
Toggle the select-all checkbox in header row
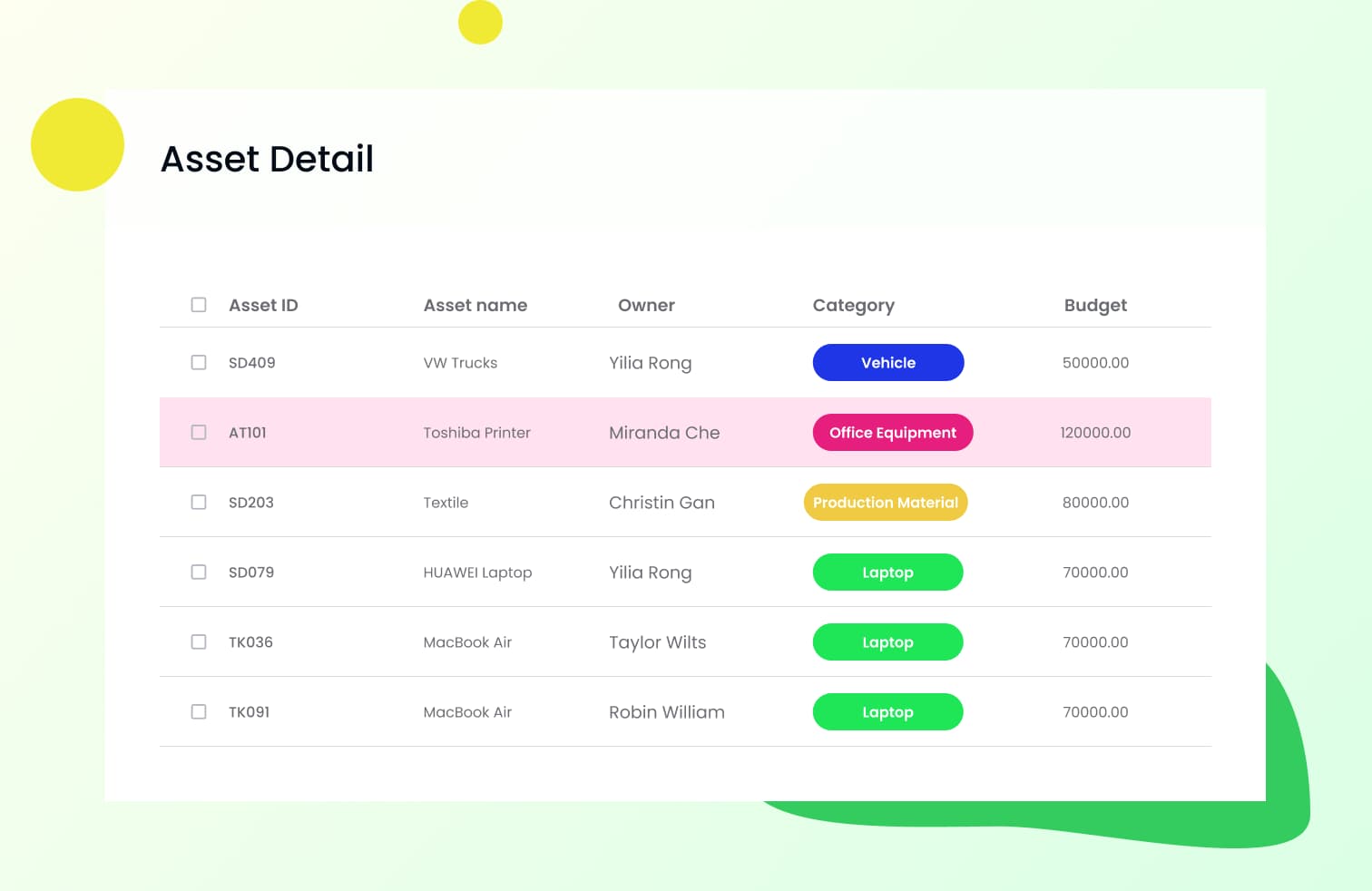199,305
